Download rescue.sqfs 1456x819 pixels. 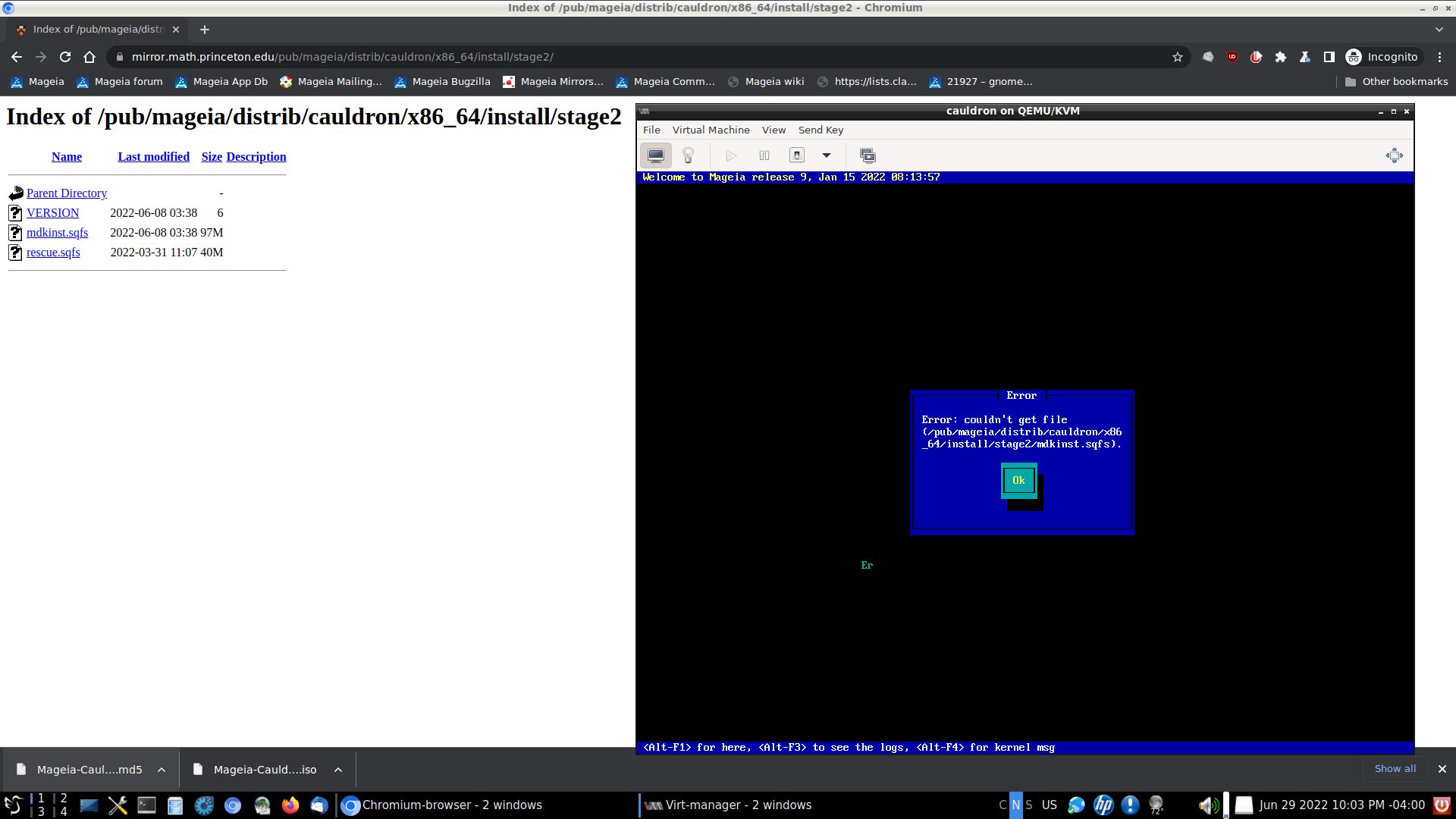pos(53,253)
